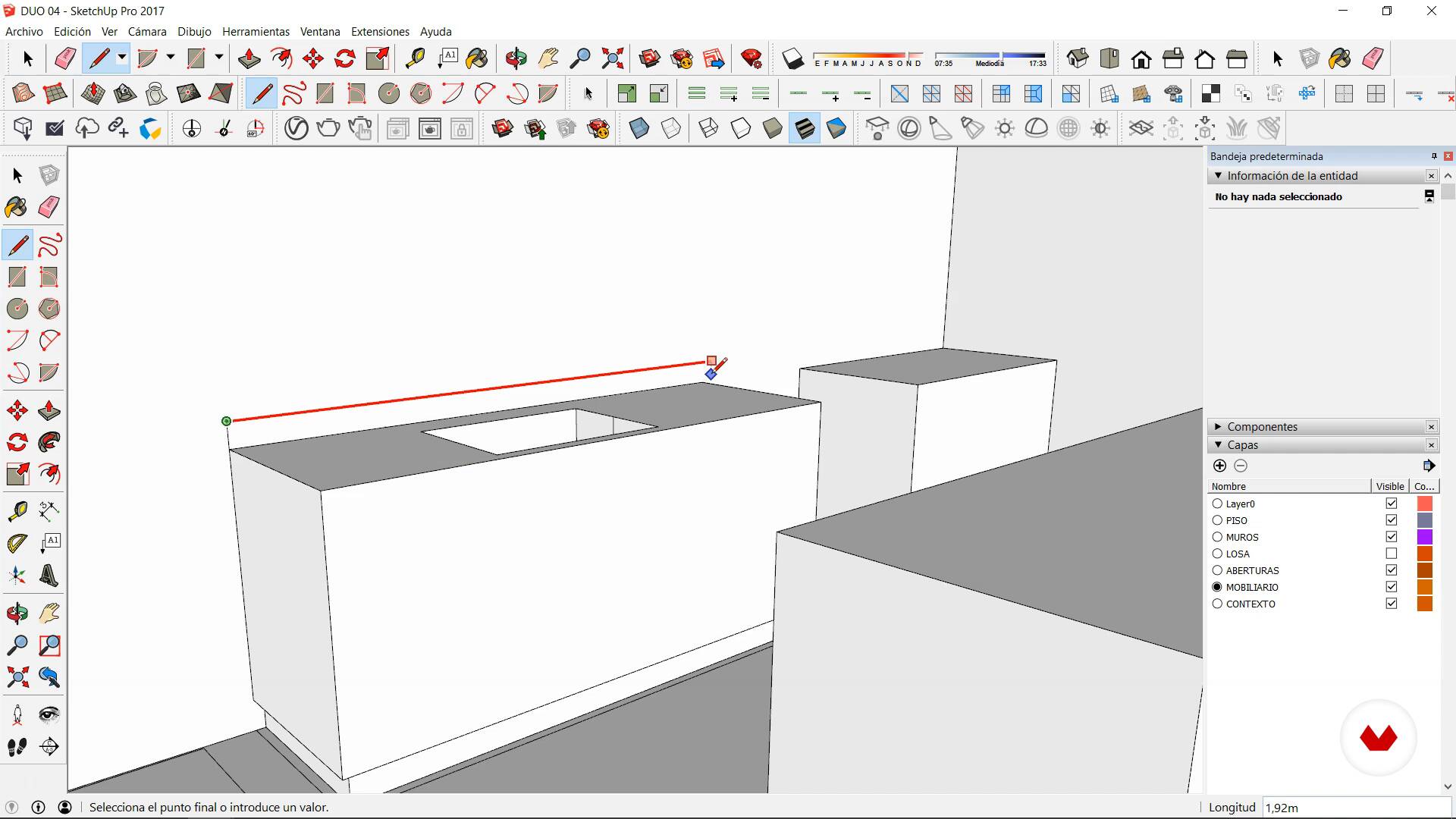Screen dimensions: 1456x819
Task: Delete layer with minus button
Action: pos(1241,466)
